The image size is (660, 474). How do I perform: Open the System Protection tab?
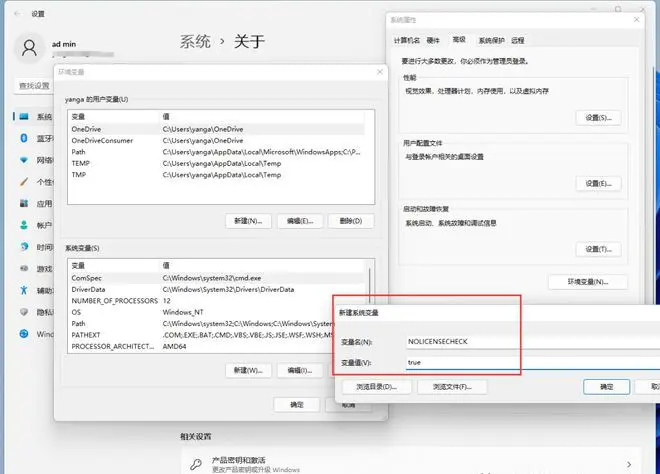click(x=491, y=40)
